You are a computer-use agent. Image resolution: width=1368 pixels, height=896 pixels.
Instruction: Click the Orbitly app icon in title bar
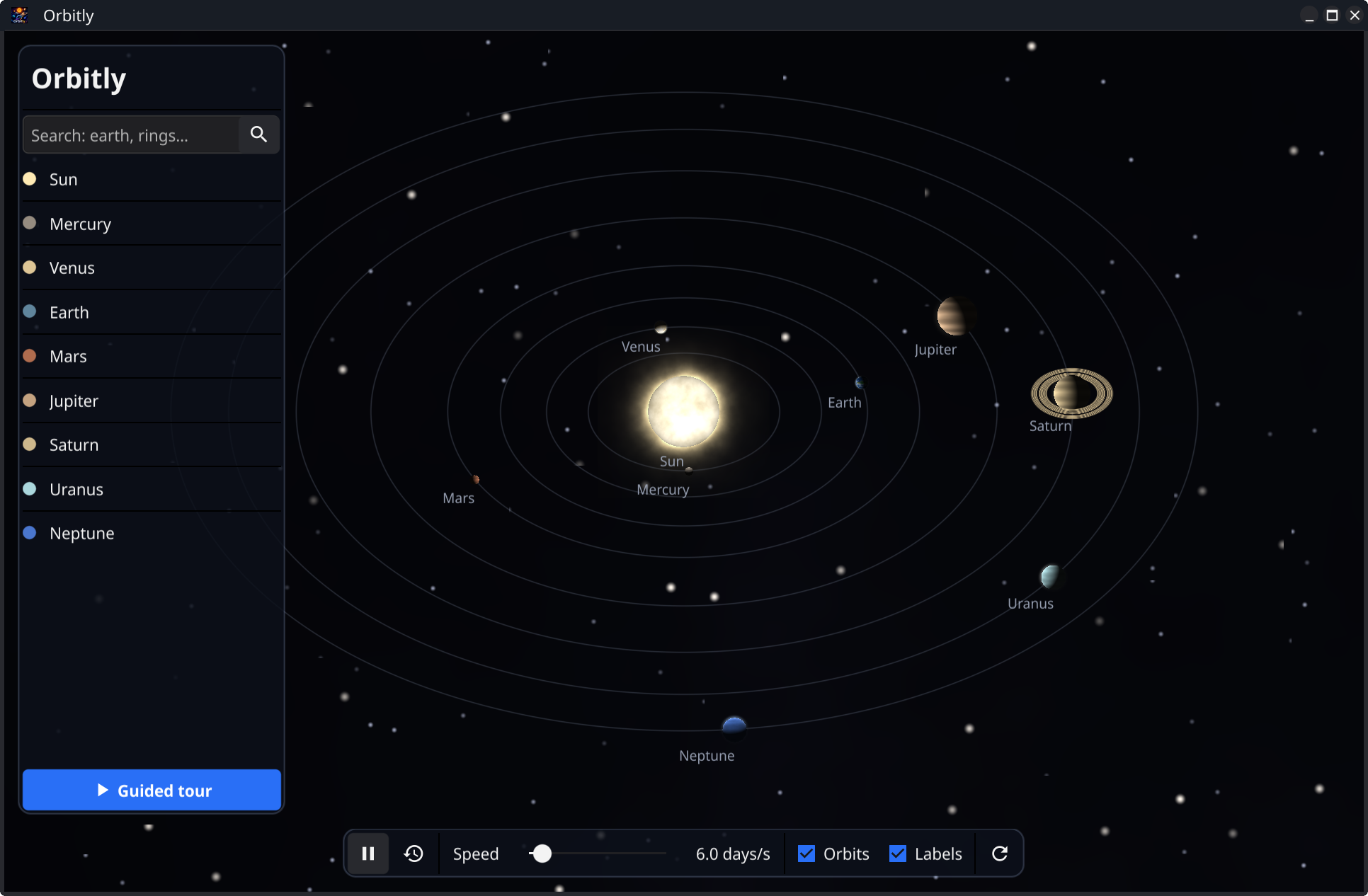(x=20, y=15)
